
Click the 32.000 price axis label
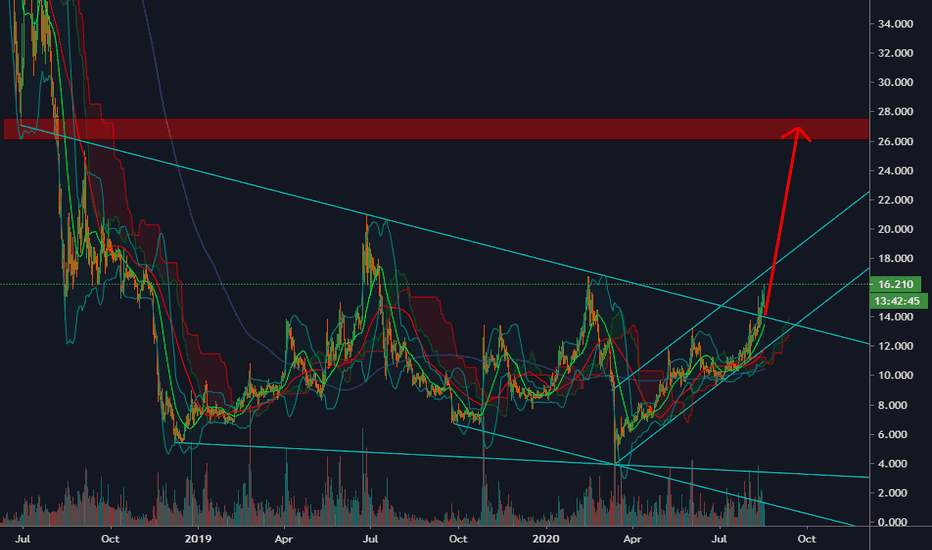895,53
